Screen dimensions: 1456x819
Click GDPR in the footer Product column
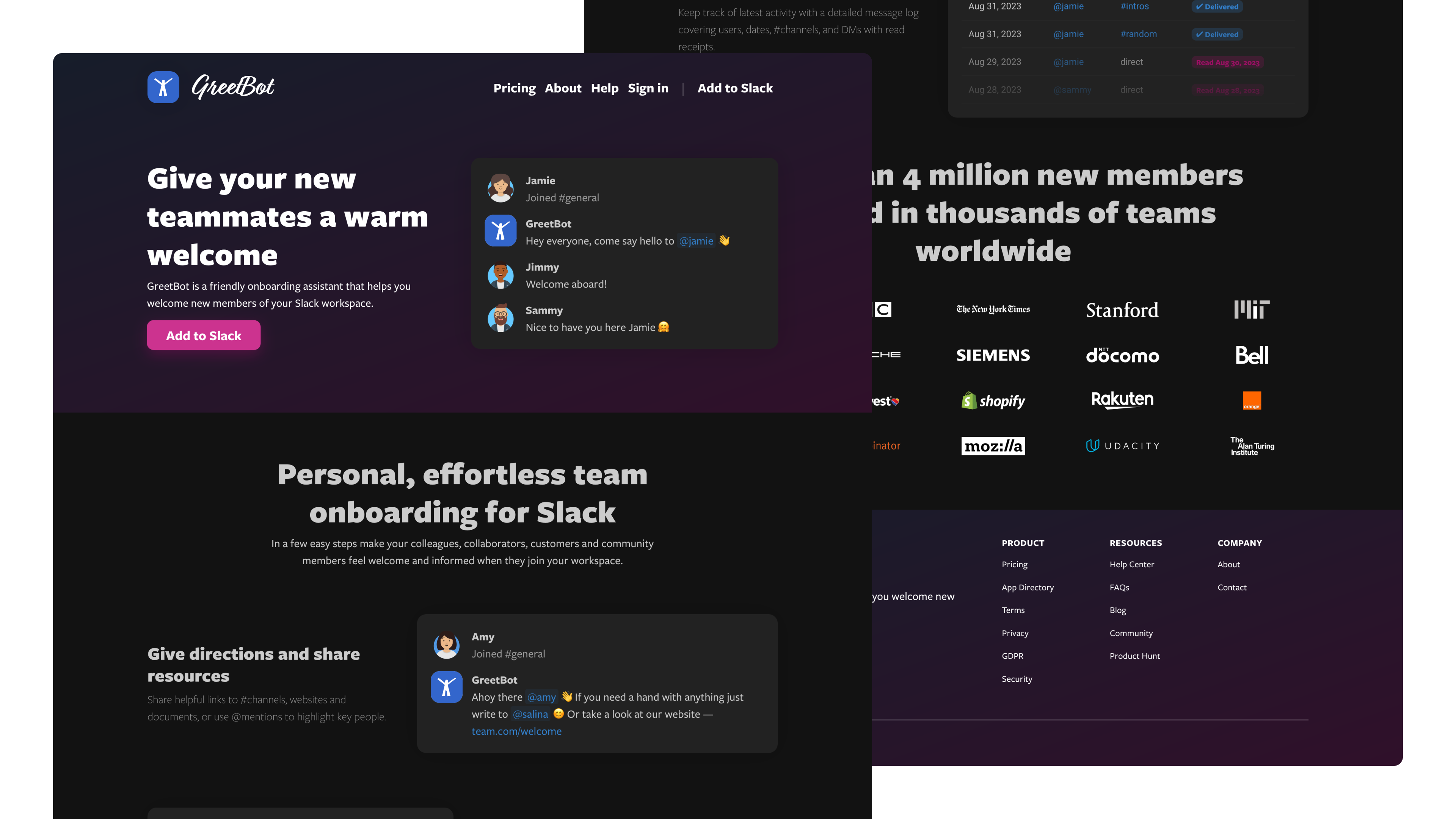(x=1012, y=656)
